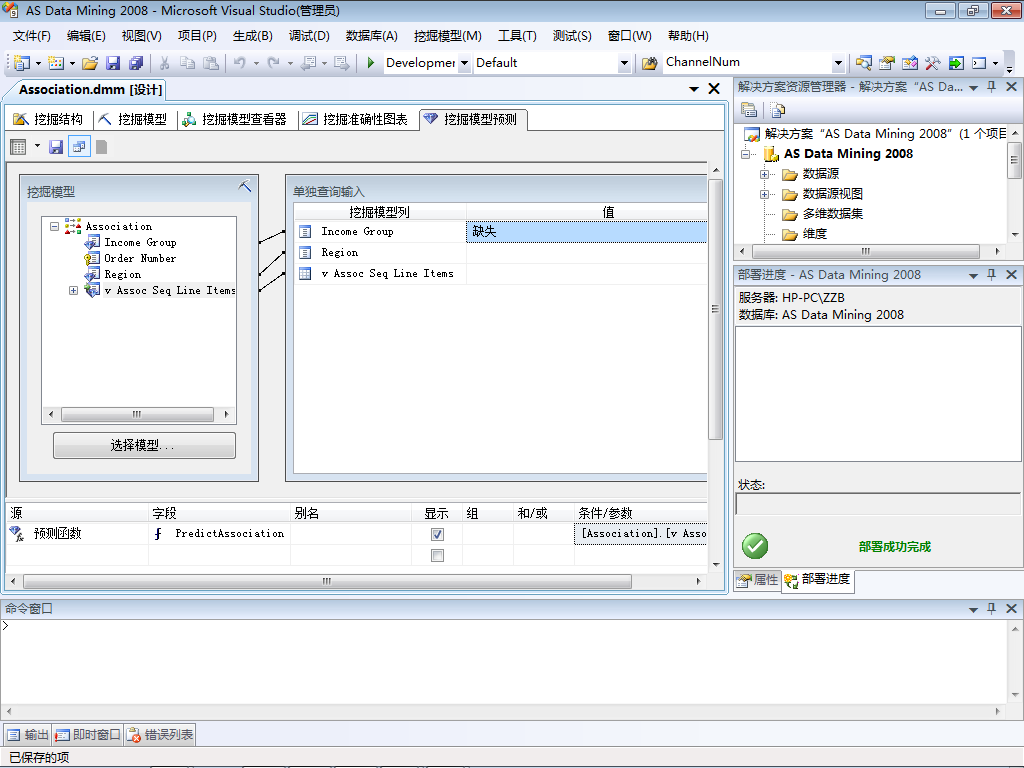This screenshot has width=1024, height=768.
Task: Click the PredictAssociation field cell
Action: coord(219,534)
